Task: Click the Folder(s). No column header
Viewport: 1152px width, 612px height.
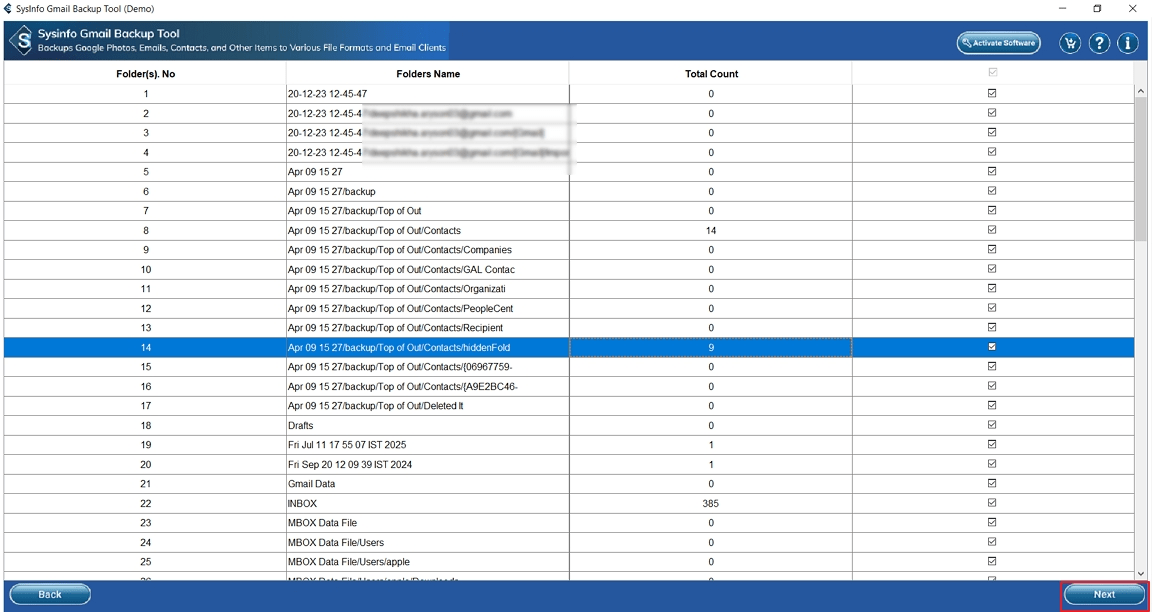Action: [145, 73]
